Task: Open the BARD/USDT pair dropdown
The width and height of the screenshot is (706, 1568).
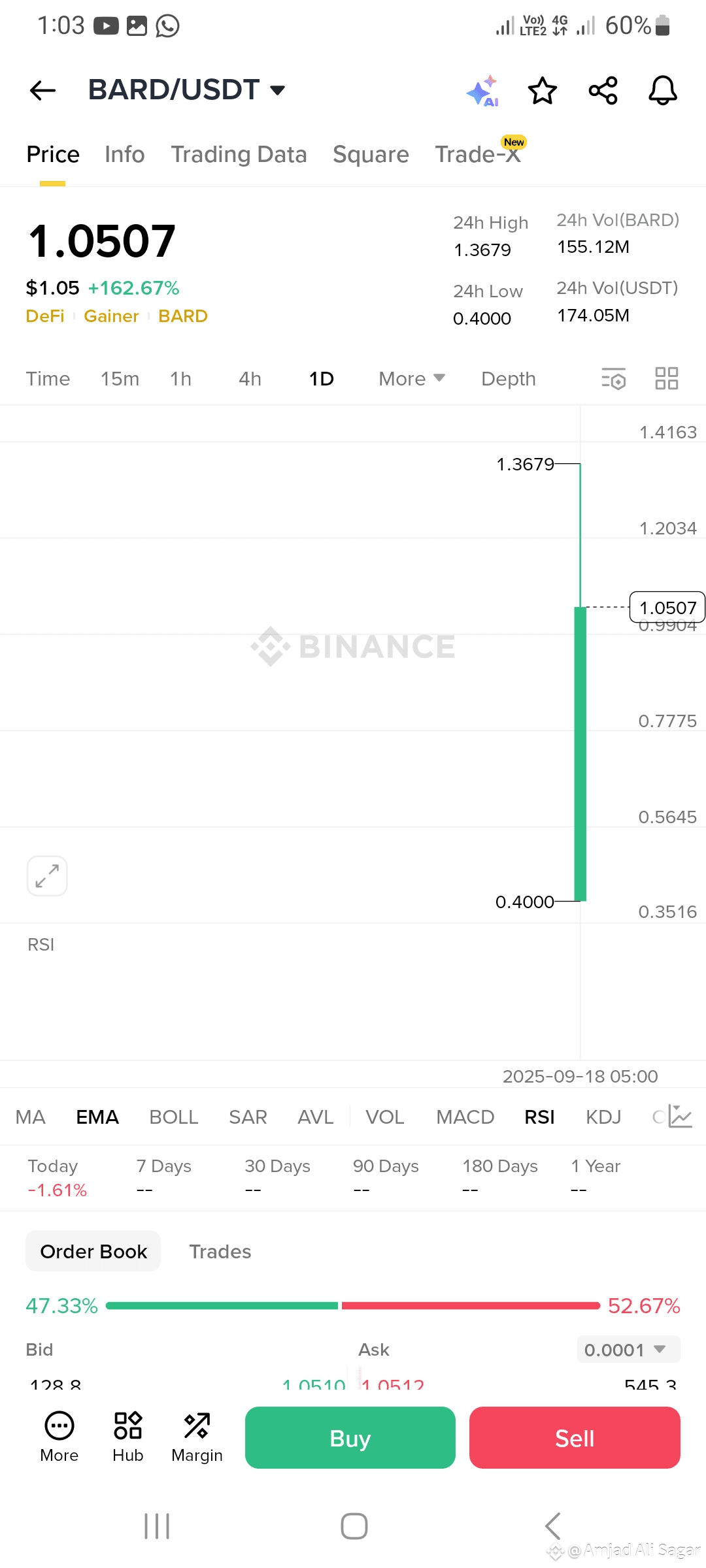Action: pos(188,90)
